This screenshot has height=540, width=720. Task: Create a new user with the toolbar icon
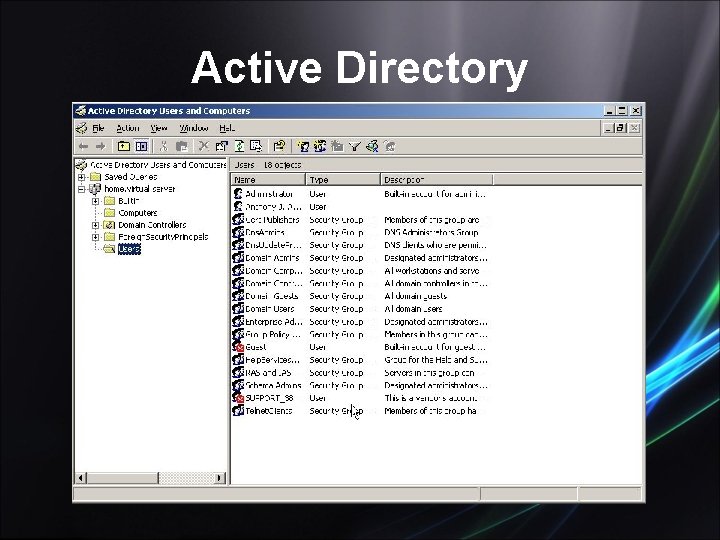[303, 146]
